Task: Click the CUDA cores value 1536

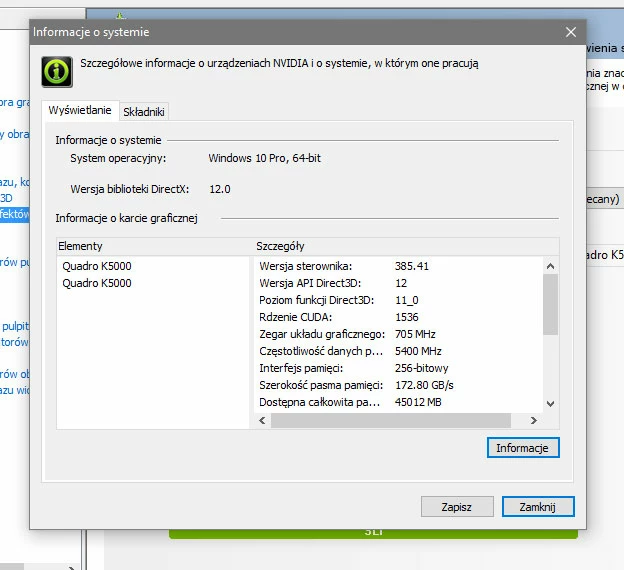Action: 406,317
